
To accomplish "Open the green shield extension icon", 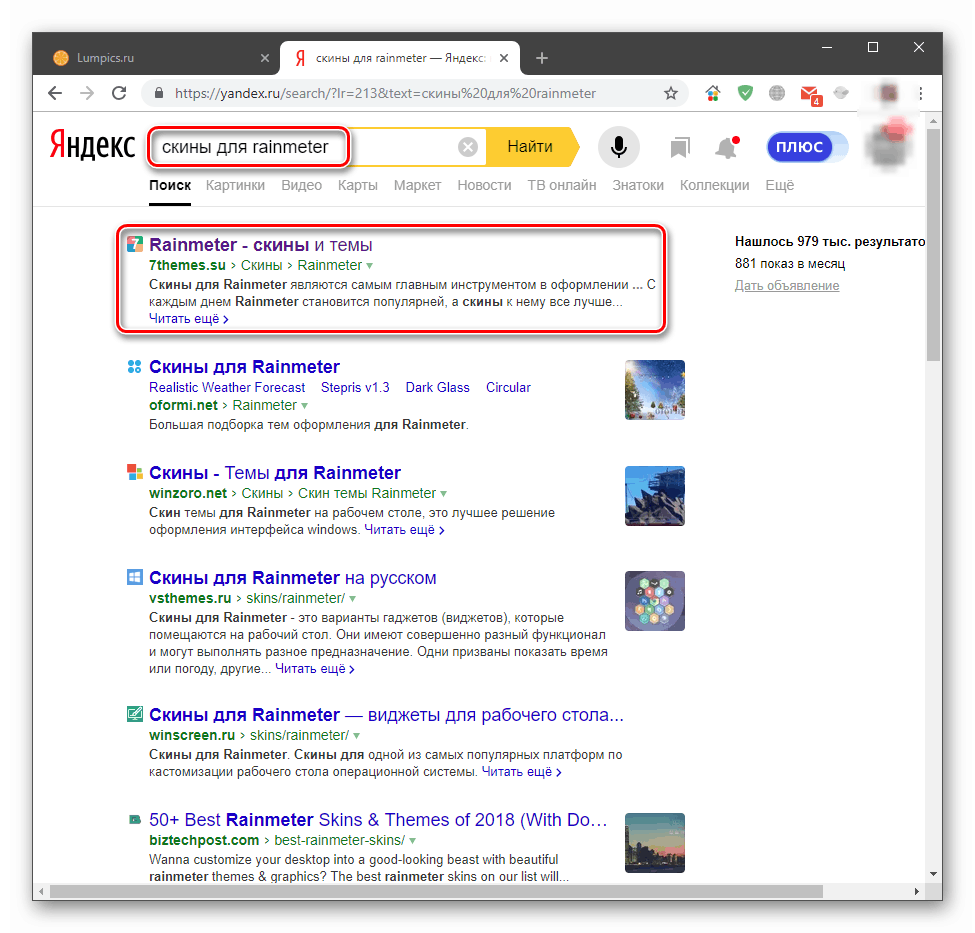I will (x=745, y=93).
